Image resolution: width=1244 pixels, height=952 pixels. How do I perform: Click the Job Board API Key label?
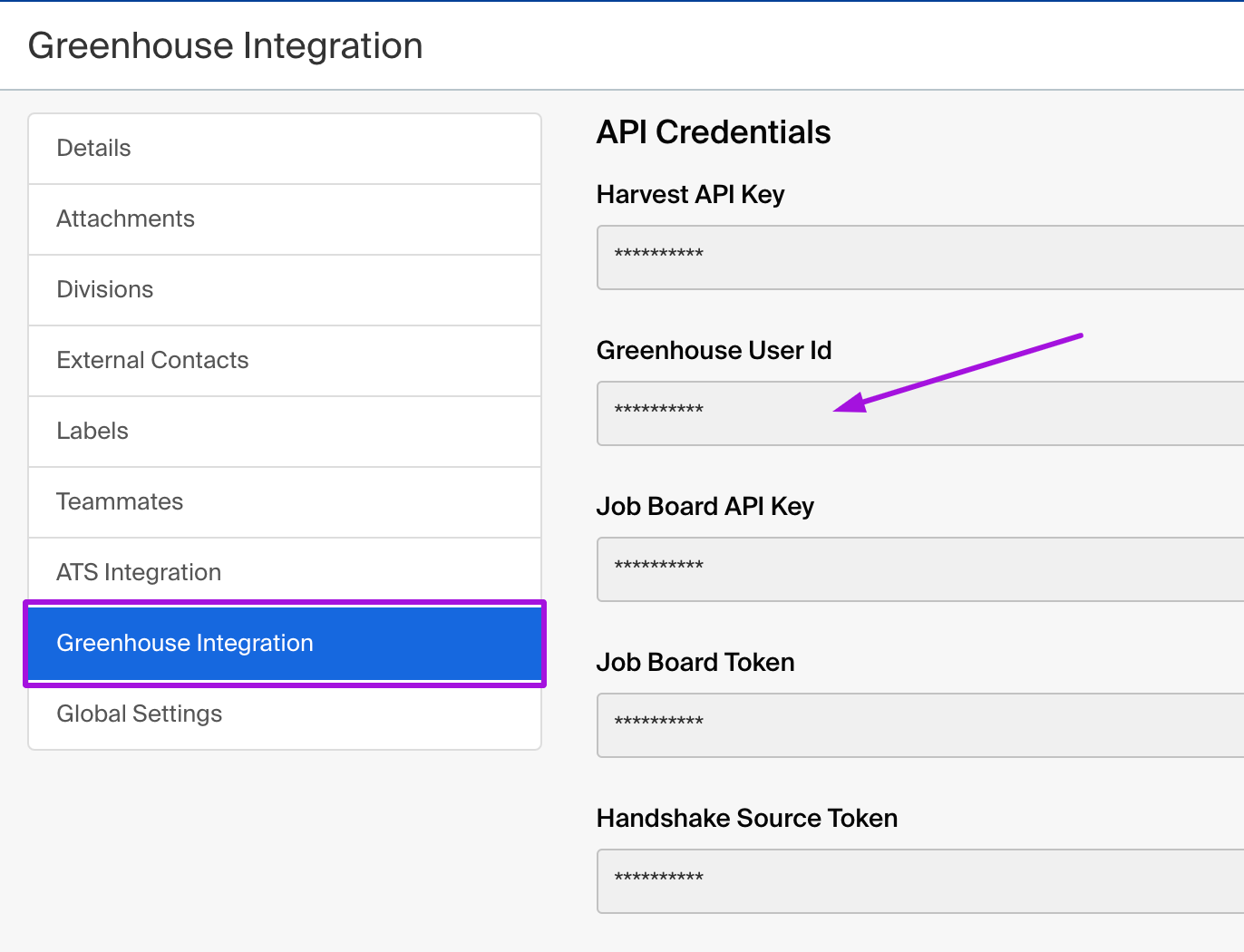click(705, 507)
